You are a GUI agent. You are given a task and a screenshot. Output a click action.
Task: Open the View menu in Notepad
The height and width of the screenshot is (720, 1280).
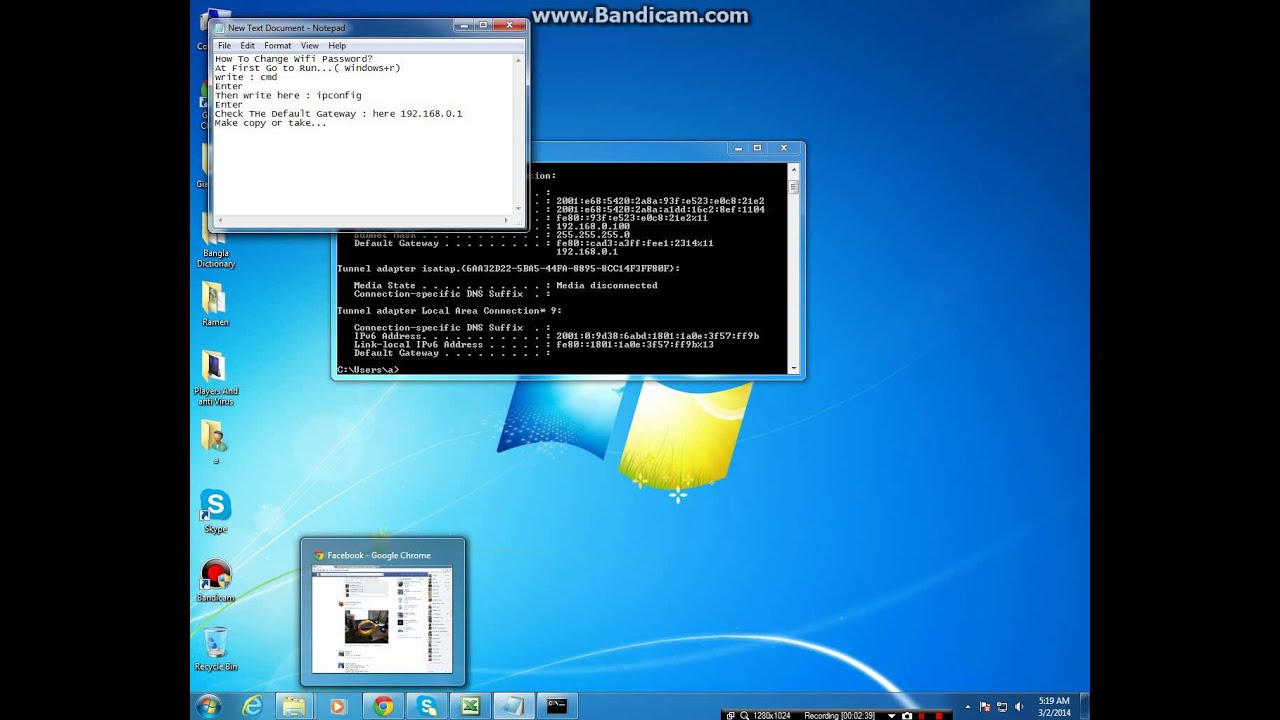click(310, 46)
